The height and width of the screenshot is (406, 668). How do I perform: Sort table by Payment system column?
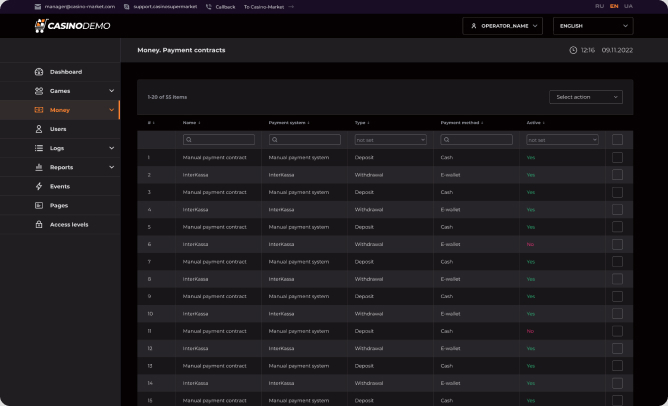coord(291,123)
